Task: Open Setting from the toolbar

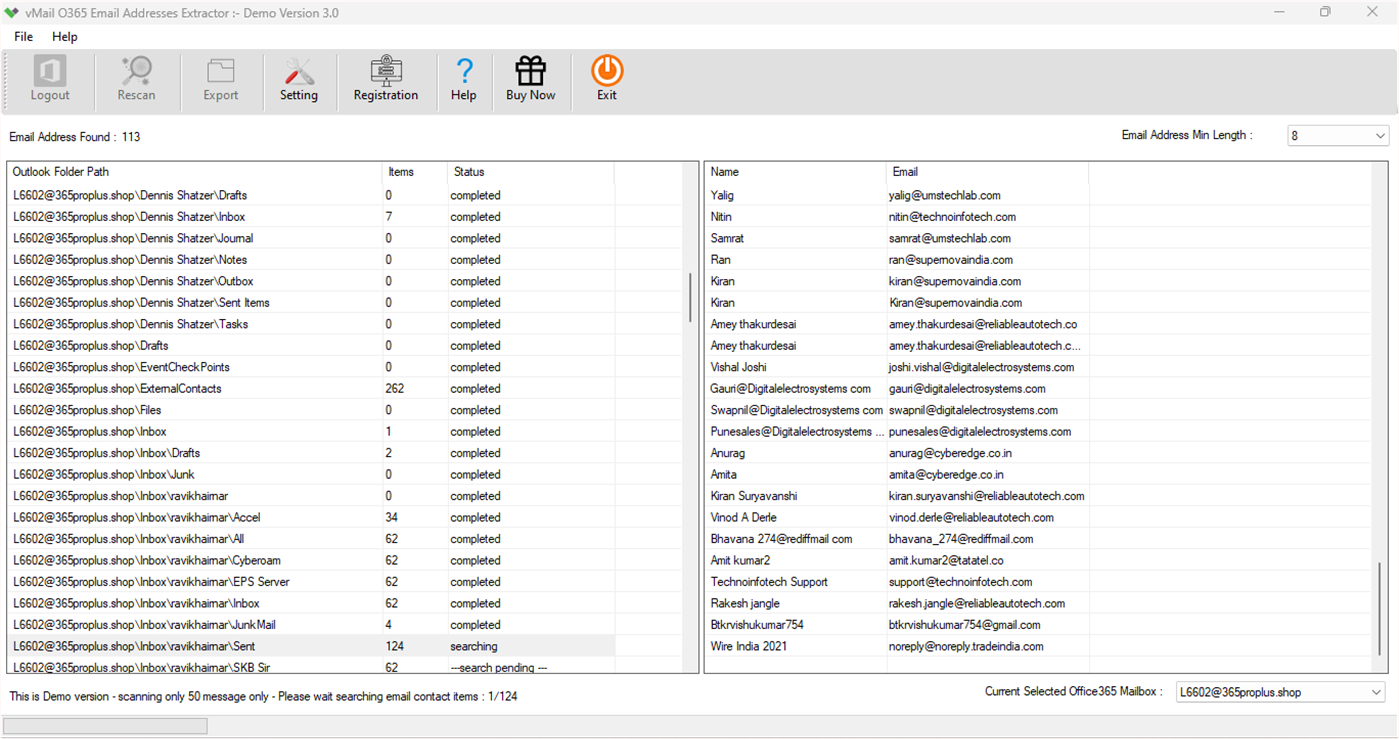Action: click(x=299, y=80)
